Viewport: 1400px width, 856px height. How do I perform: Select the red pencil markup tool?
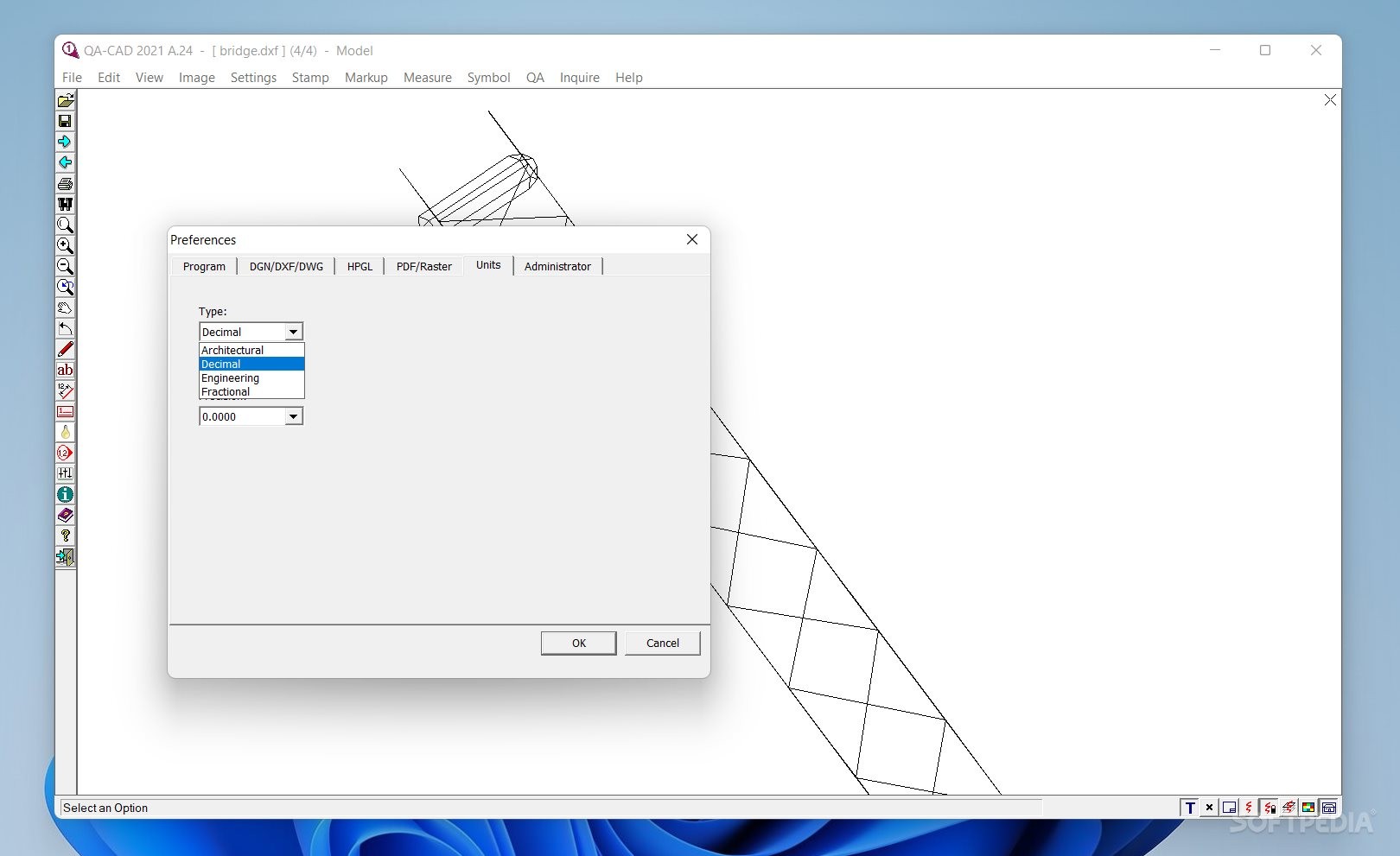(65, 349)
